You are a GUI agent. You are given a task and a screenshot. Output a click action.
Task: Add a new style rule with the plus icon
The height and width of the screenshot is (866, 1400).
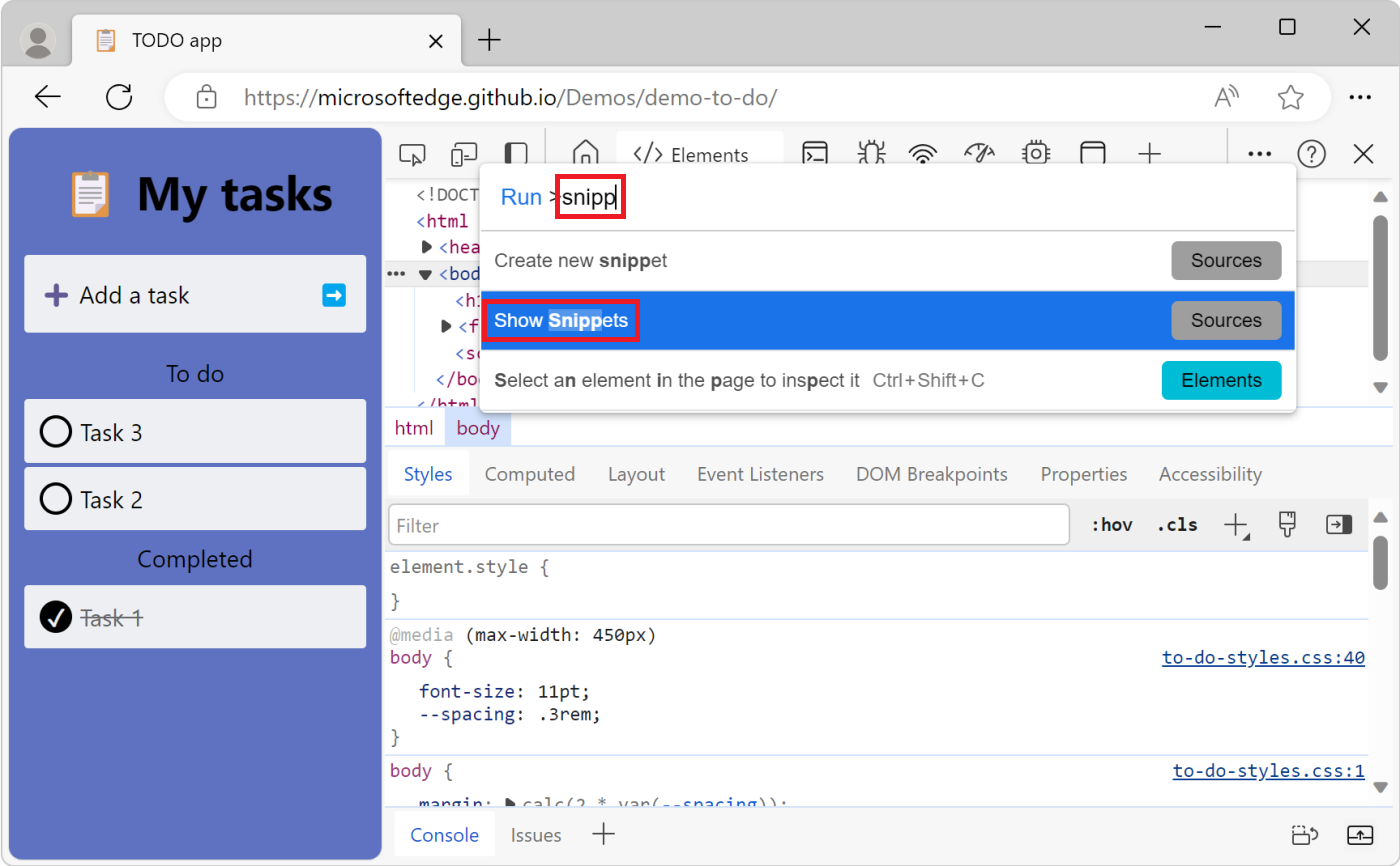tap(1236, 523)
